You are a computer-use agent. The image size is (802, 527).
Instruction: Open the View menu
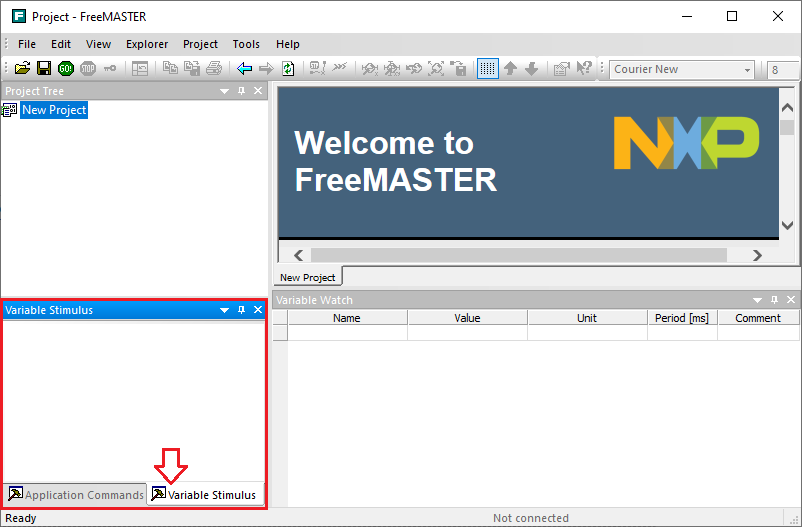click(98, 44)
